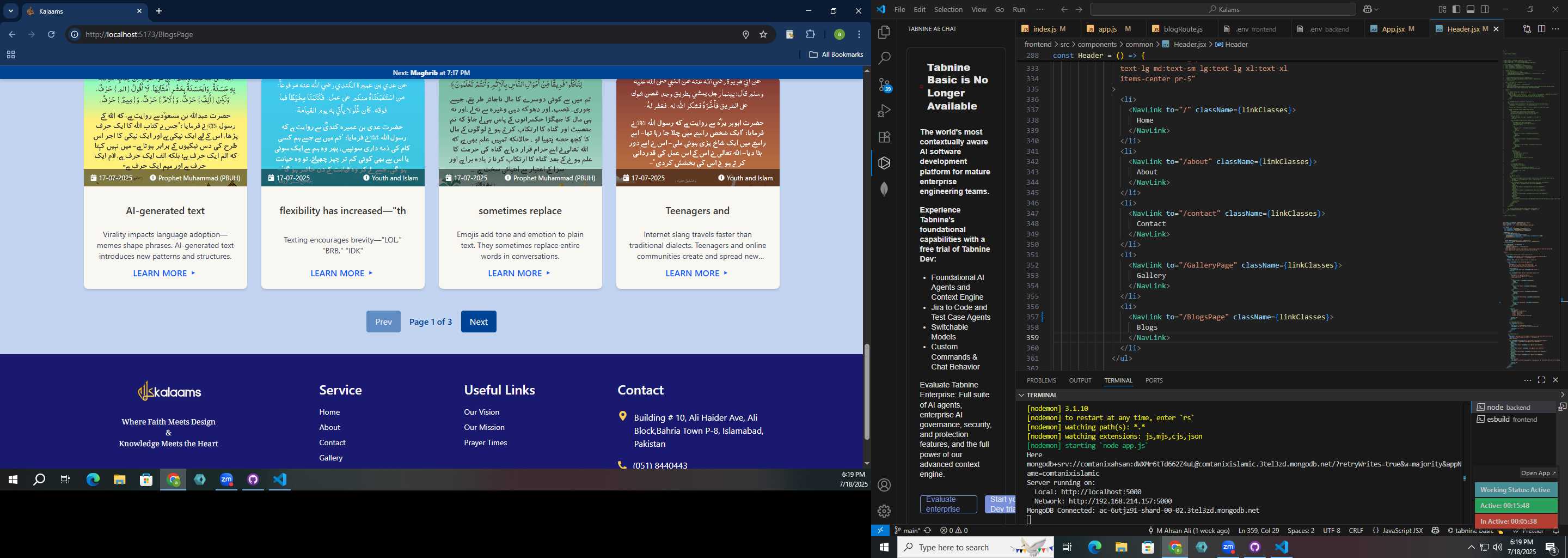Image resolution: width=1568 pixels, height=558 pixels.
Task: Toggle Primary Side Bar in VS Code
Action: tap(1456, 10)
